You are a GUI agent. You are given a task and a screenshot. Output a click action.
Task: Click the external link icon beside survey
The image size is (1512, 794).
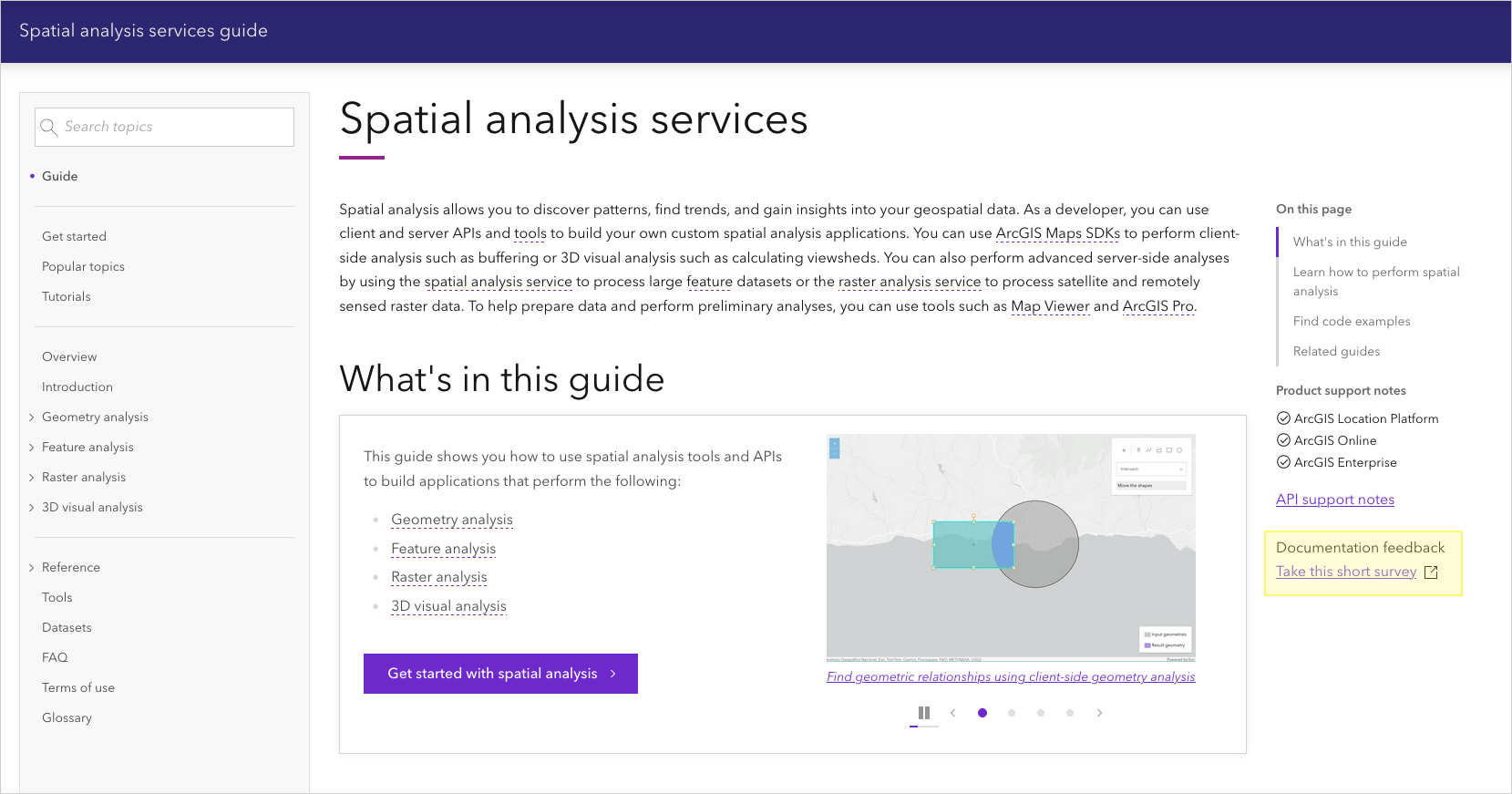[1431, 572]
